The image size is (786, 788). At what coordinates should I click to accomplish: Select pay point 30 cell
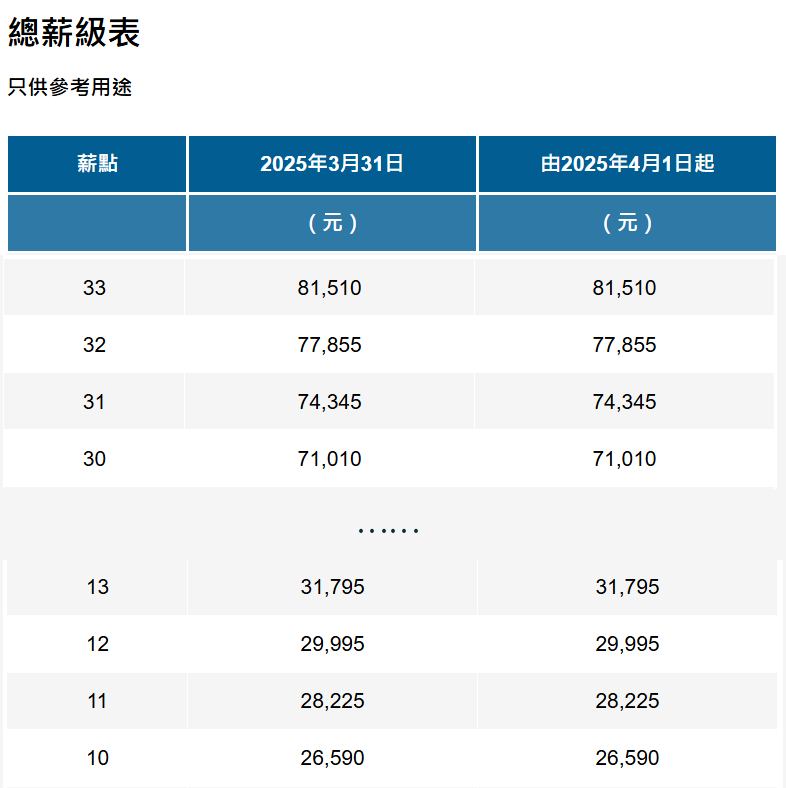[x=94, y=459]
